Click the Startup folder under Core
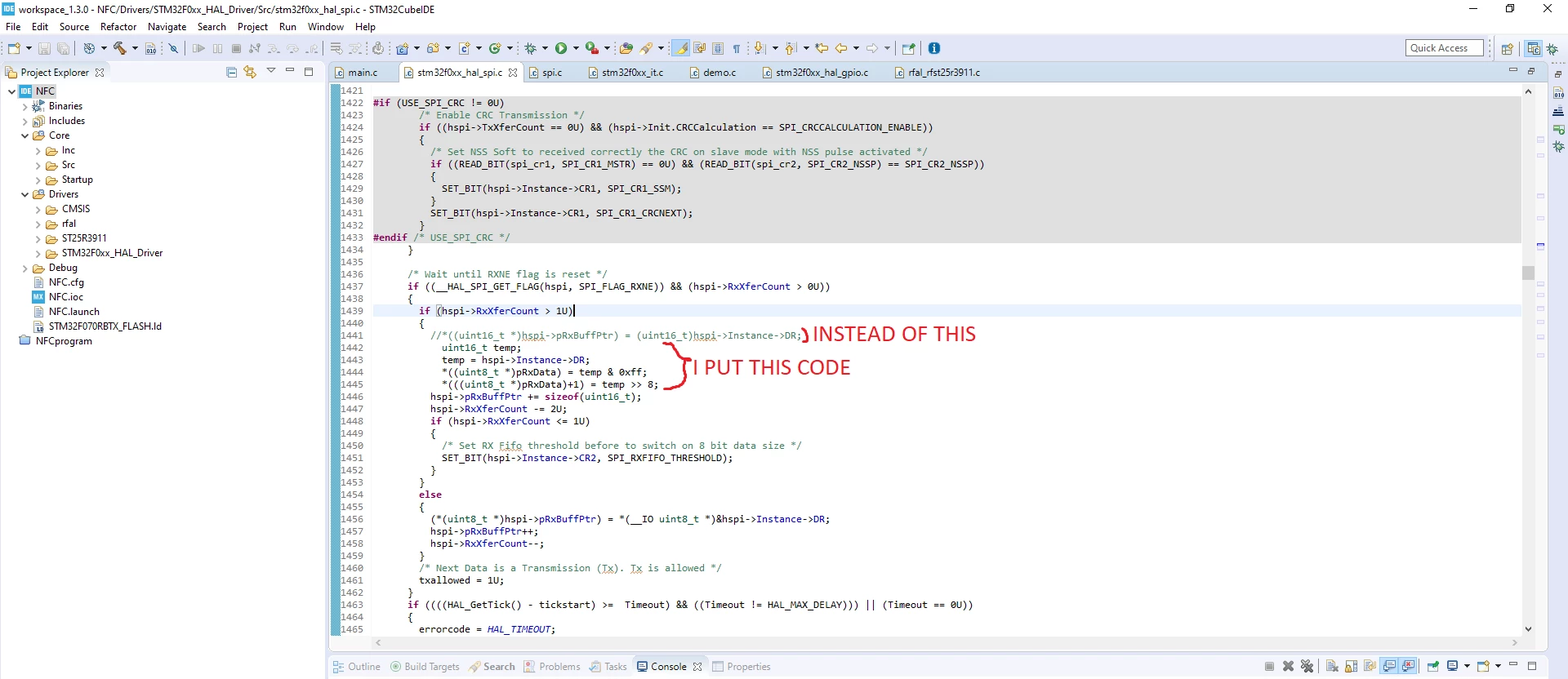 tap(77, 180)
